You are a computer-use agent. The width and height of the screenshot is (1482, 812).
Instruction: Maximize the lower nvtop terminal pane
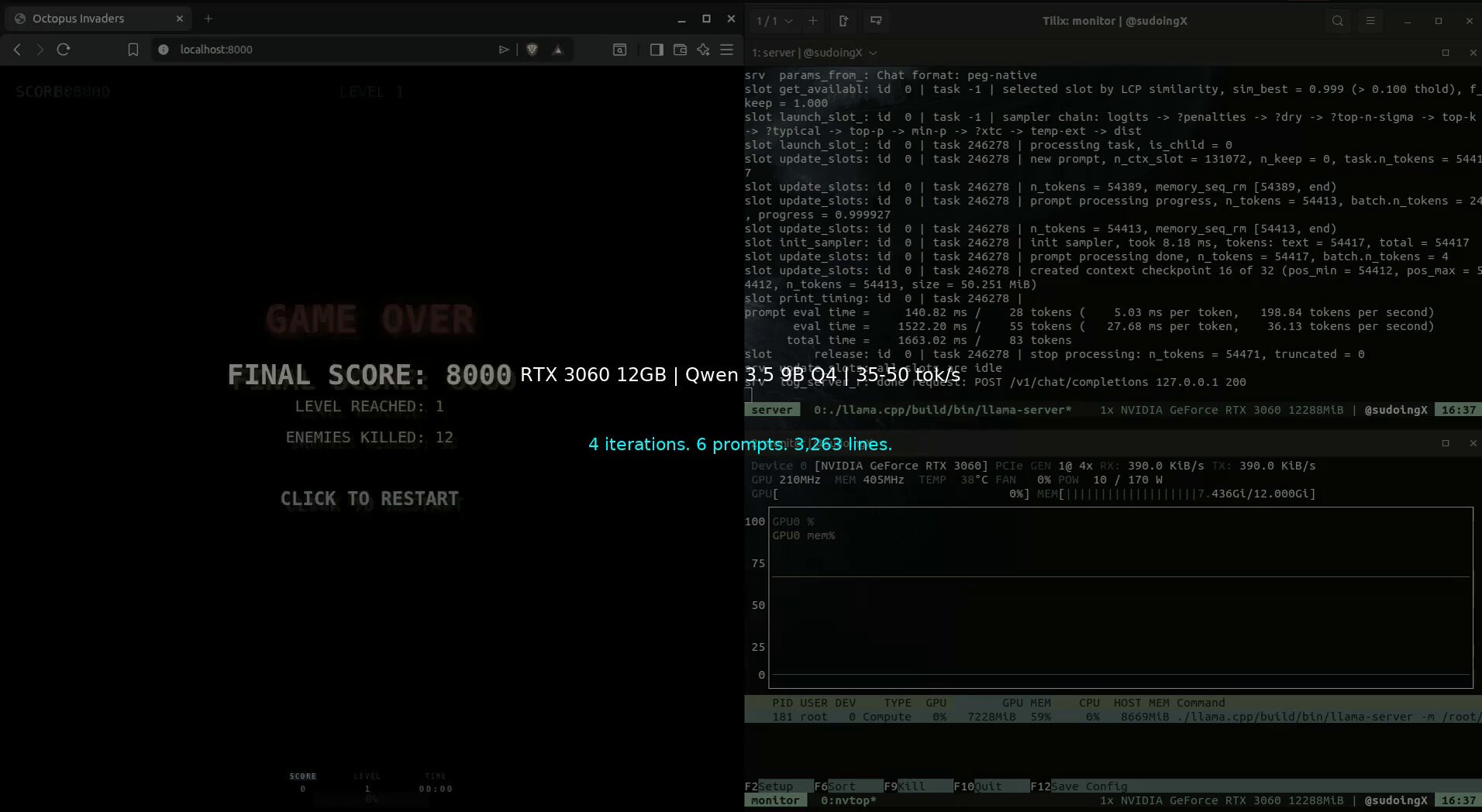coord(1445,443)
